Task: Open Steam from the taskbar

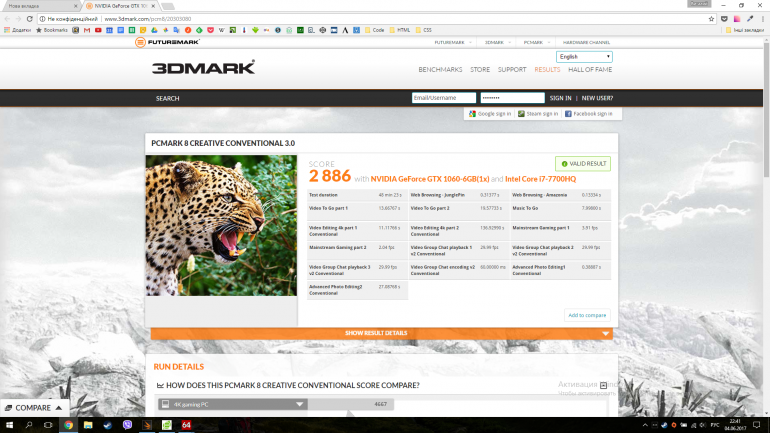Action: click(x=108, y=425)
